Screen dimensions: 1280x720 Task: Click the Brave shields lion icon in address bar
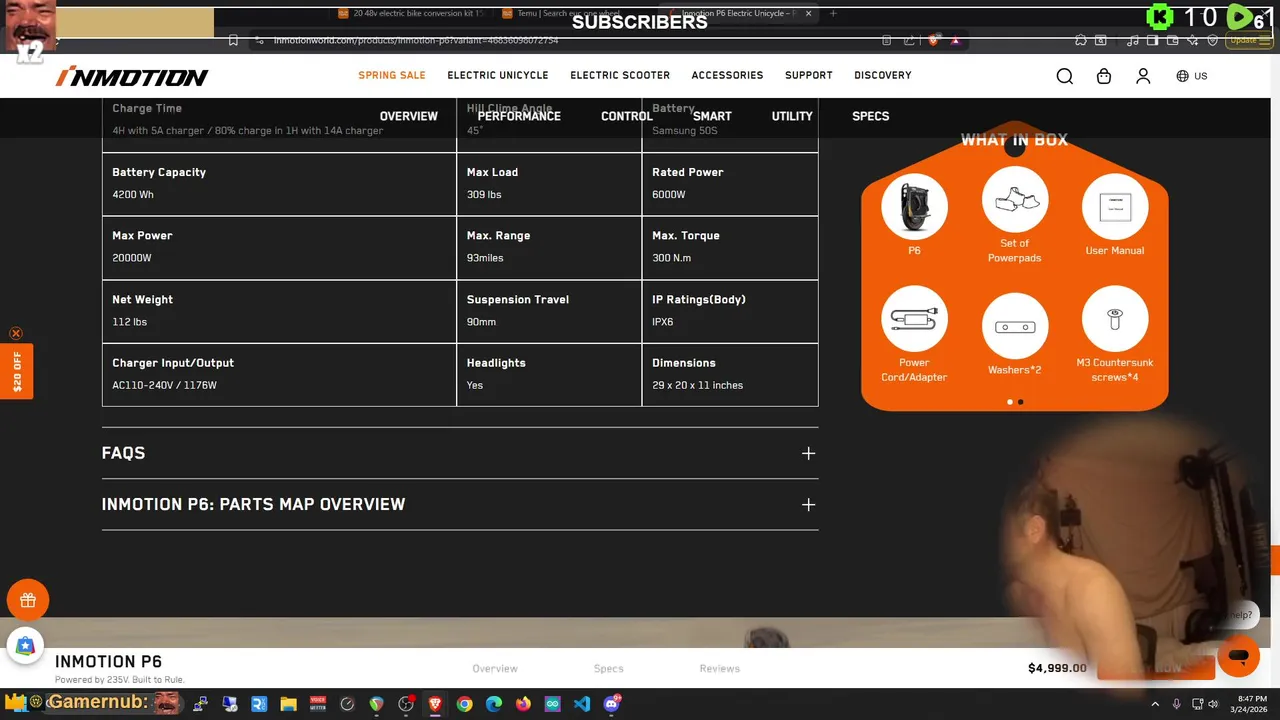(933, 40)
